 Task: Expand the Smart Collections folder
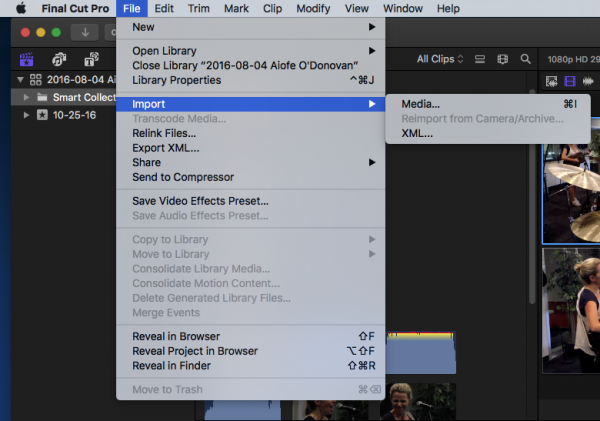[x=27, y=98]
